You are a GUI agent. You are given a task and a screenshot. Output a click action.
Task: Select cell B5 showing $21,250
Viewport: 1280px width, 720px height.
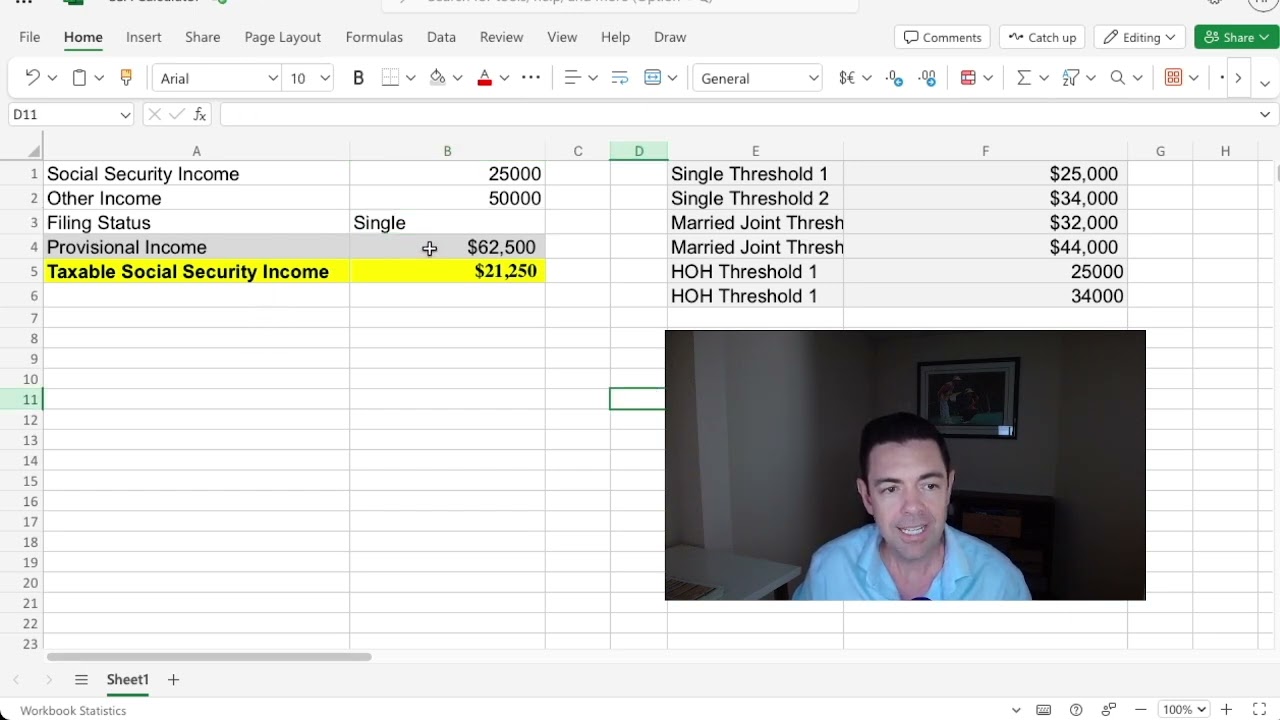tap(447, 271)
